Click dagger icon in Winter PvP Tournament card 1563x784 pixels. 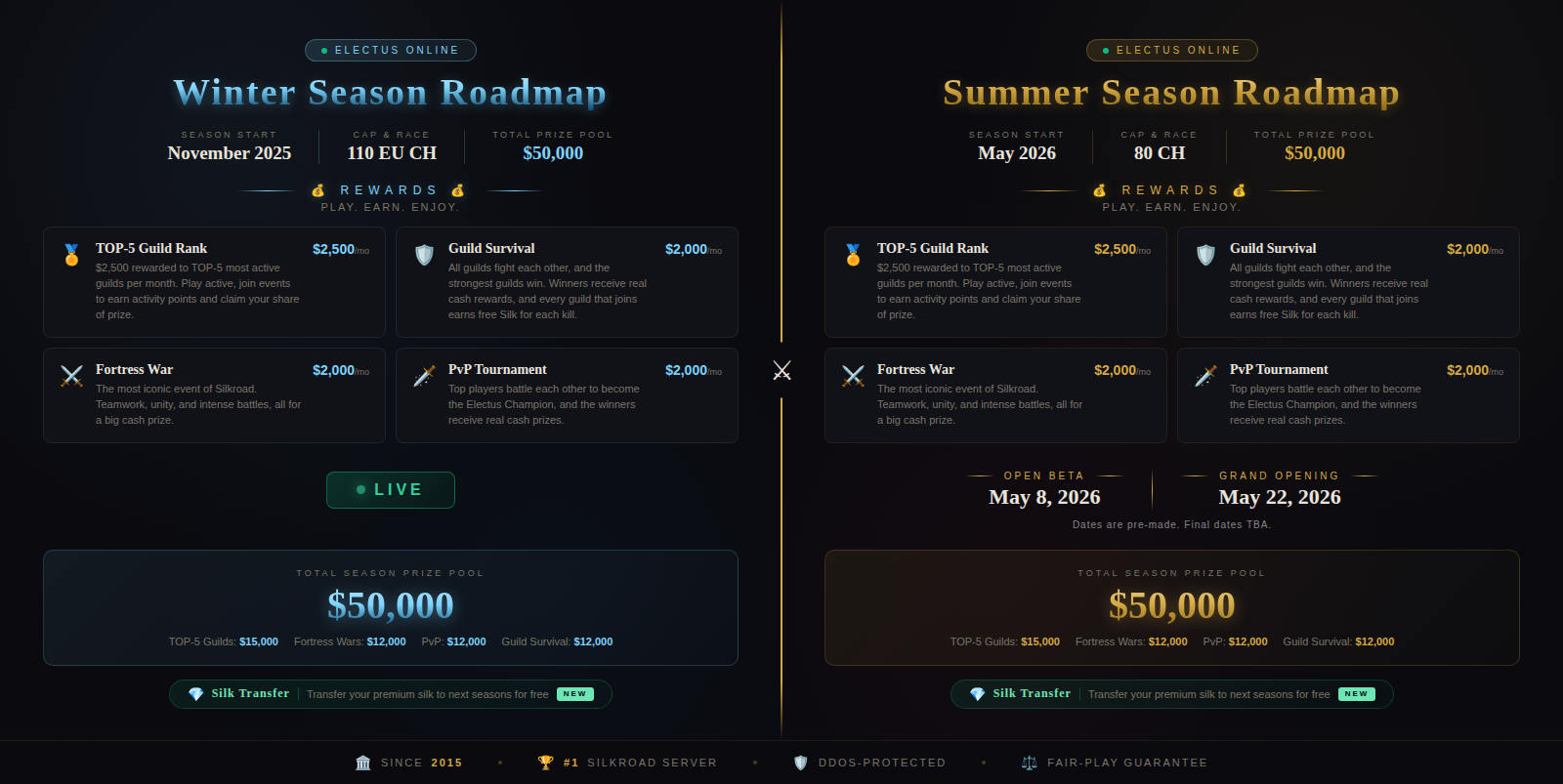point(424,376)
